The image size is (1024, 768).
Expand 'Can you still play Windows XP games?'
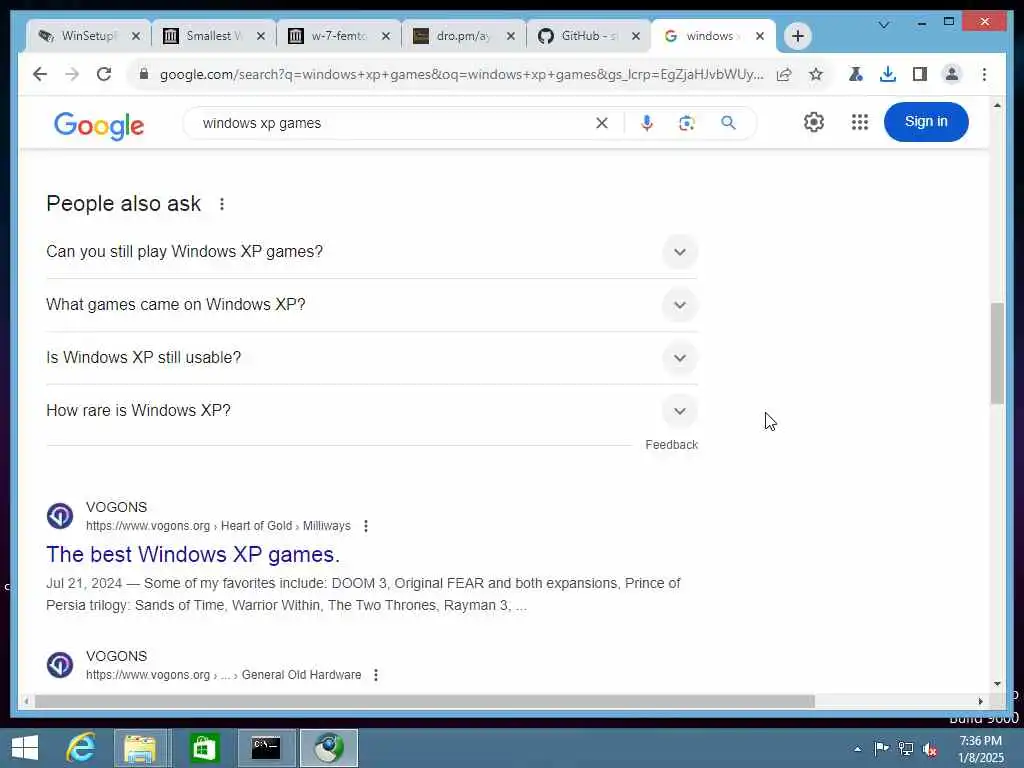679,252
